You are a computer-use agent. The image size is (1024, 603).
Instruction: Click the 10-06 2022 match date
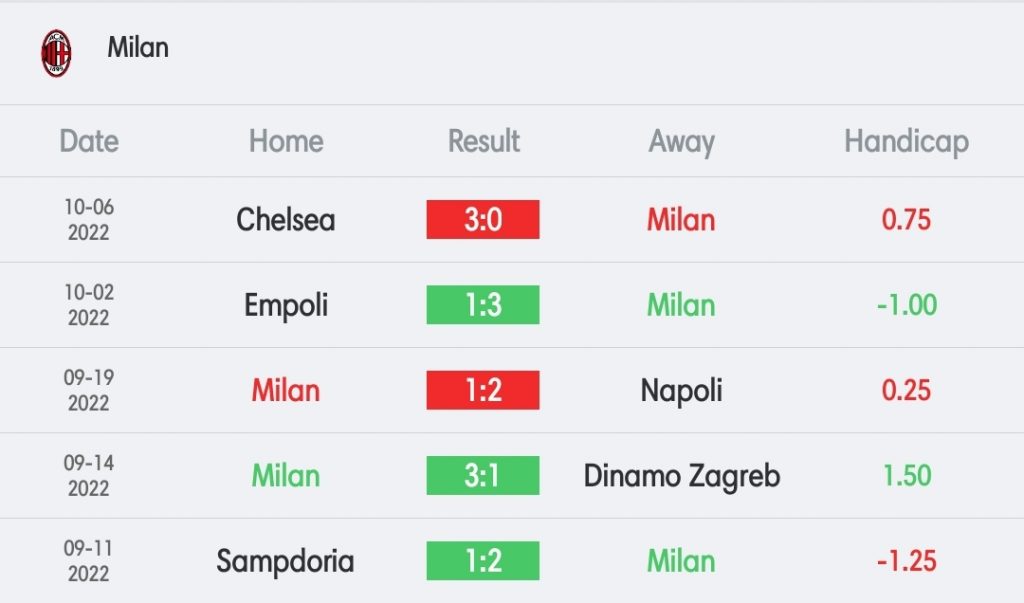(x=89, y=220)
